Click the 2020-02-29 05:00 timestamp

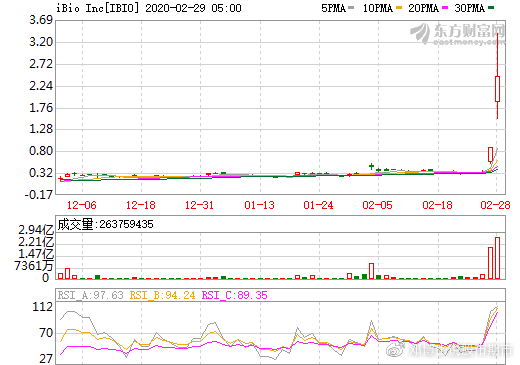193,8
